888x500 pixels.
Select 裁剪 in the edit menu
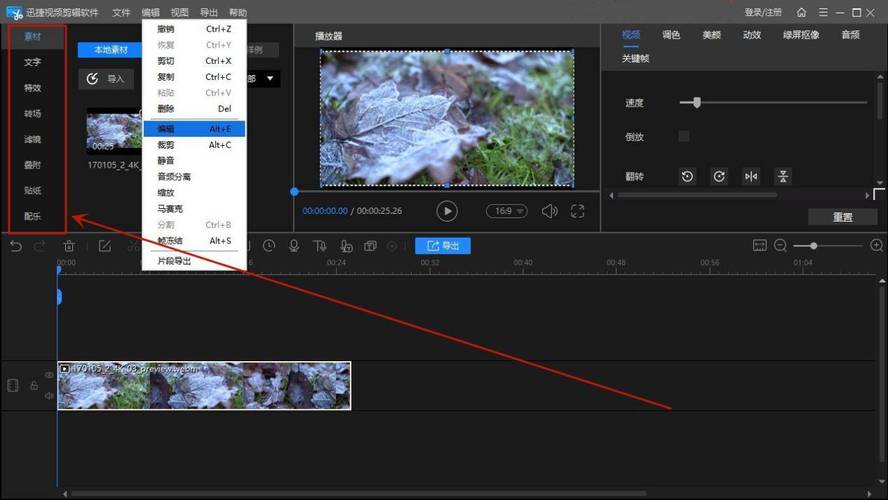point(166,145)
